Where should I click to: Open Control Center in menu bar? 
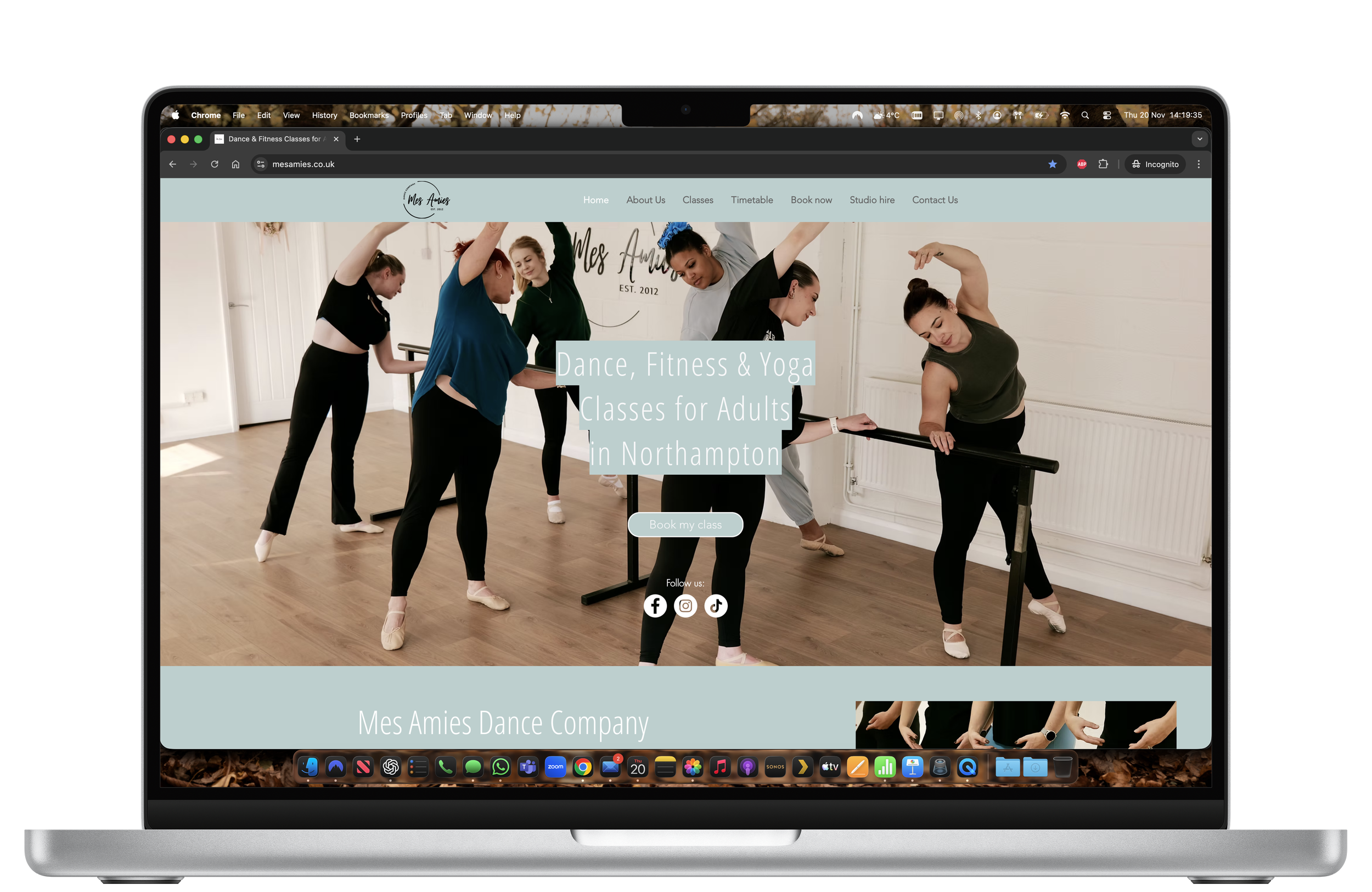pyautogui.click(x=1107, y=115)
